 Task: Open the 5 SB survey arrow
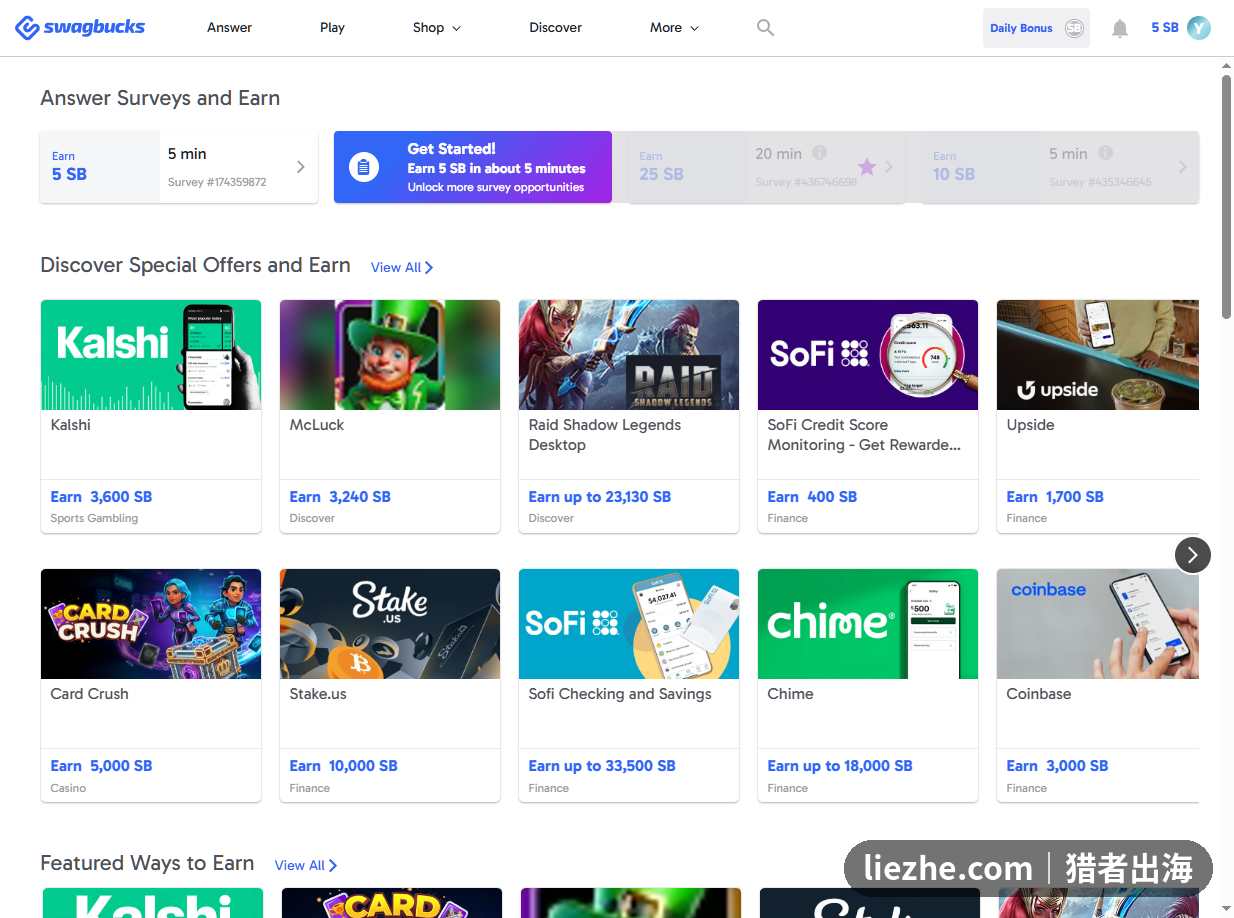tap(300, 167)
